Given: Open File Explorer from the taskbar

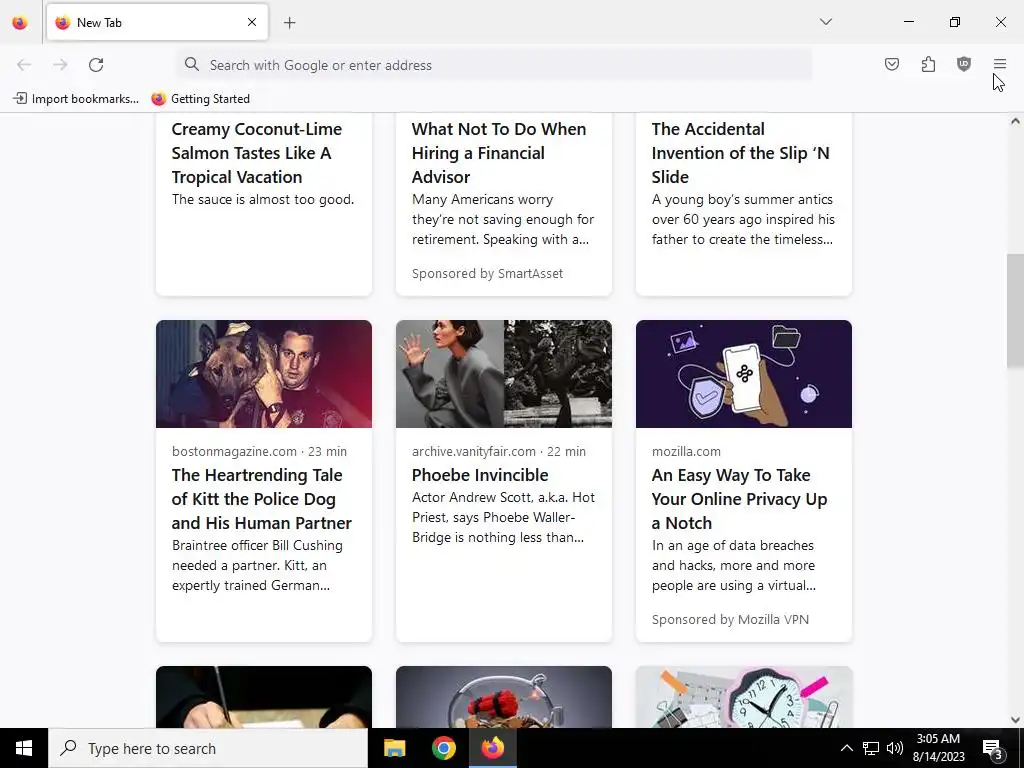Looking at the screenshot, I should 394,748.
